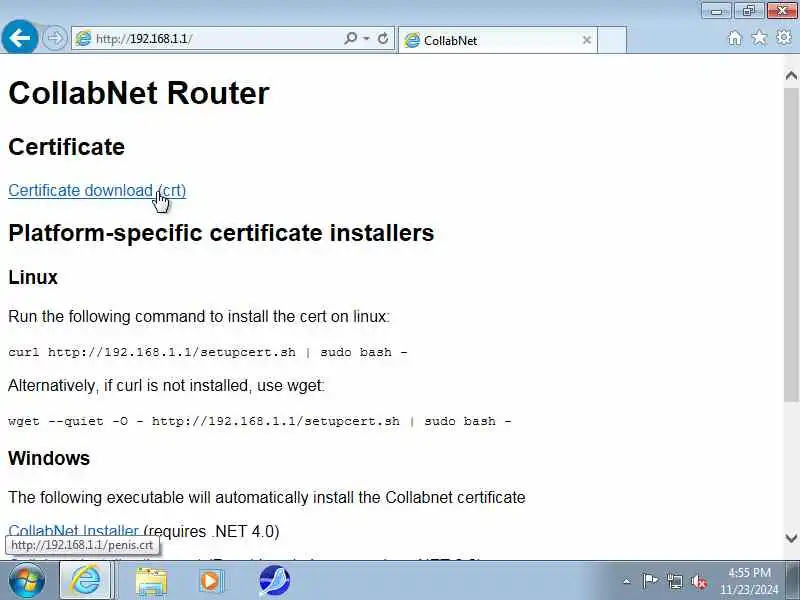Open the address bar dropdown arrow

coord(366,38)
